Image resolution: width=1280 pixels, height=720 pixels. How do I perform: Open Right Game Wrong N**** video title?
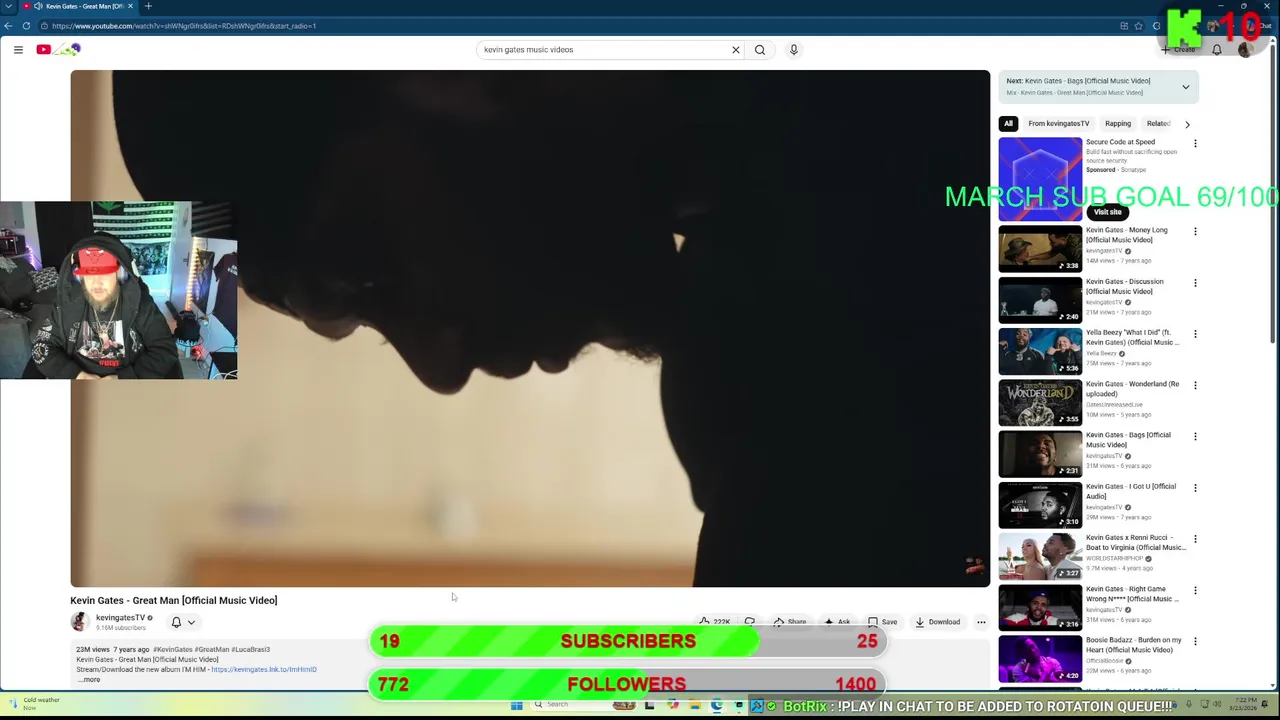pyautogui.click(x=1133, y=594)
